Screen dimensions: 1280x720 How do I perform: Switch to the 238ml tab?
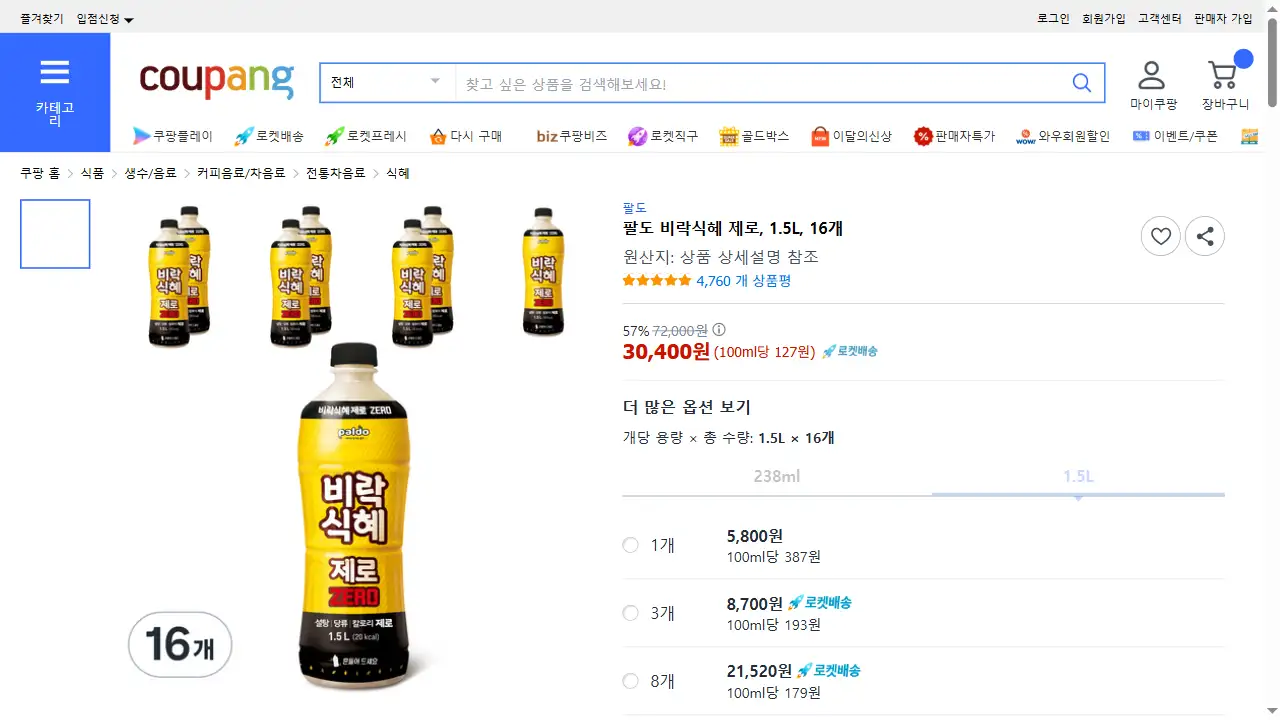[x=777, y=476]
